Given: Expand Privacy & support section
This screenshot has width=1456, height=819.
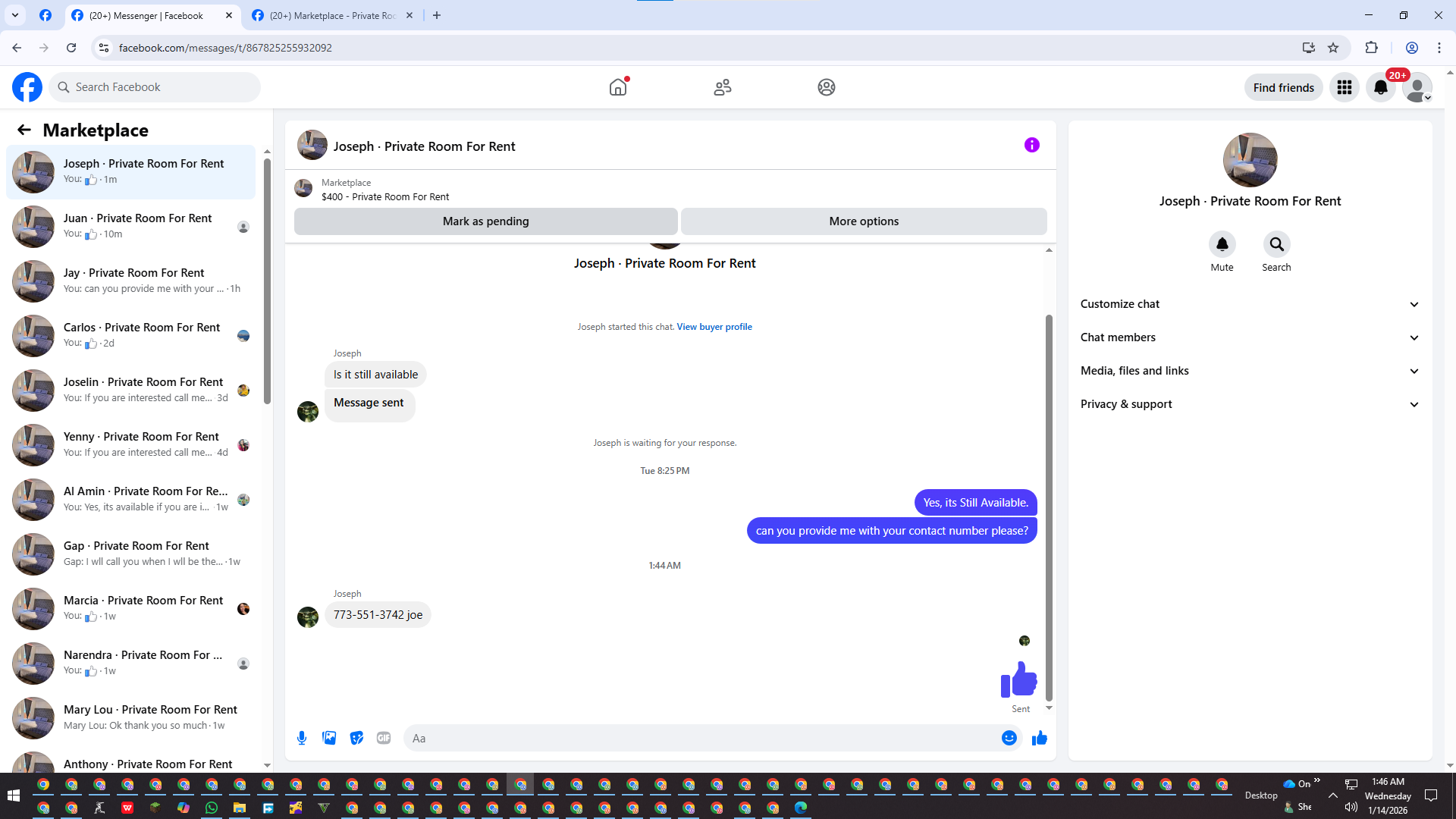Looking at the screenshot, I should 1249,404.
